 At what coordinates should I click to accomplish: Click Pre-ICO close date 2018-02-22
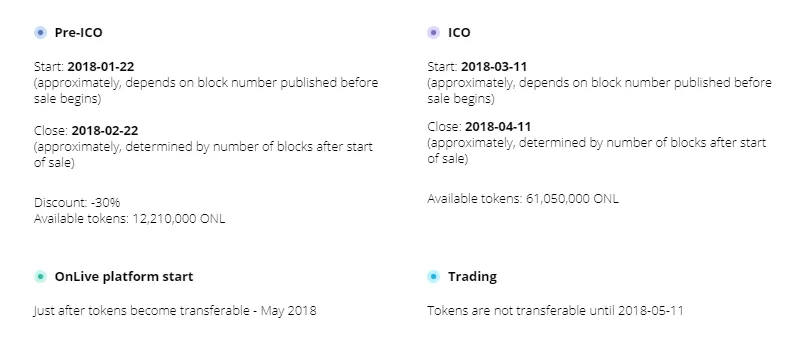(105, 131)
